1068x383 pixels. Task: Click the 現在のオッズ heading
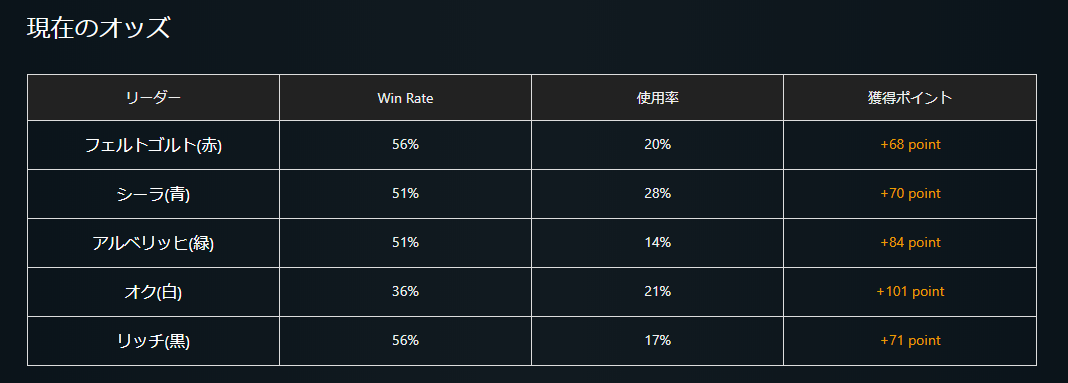coord(98,29)
